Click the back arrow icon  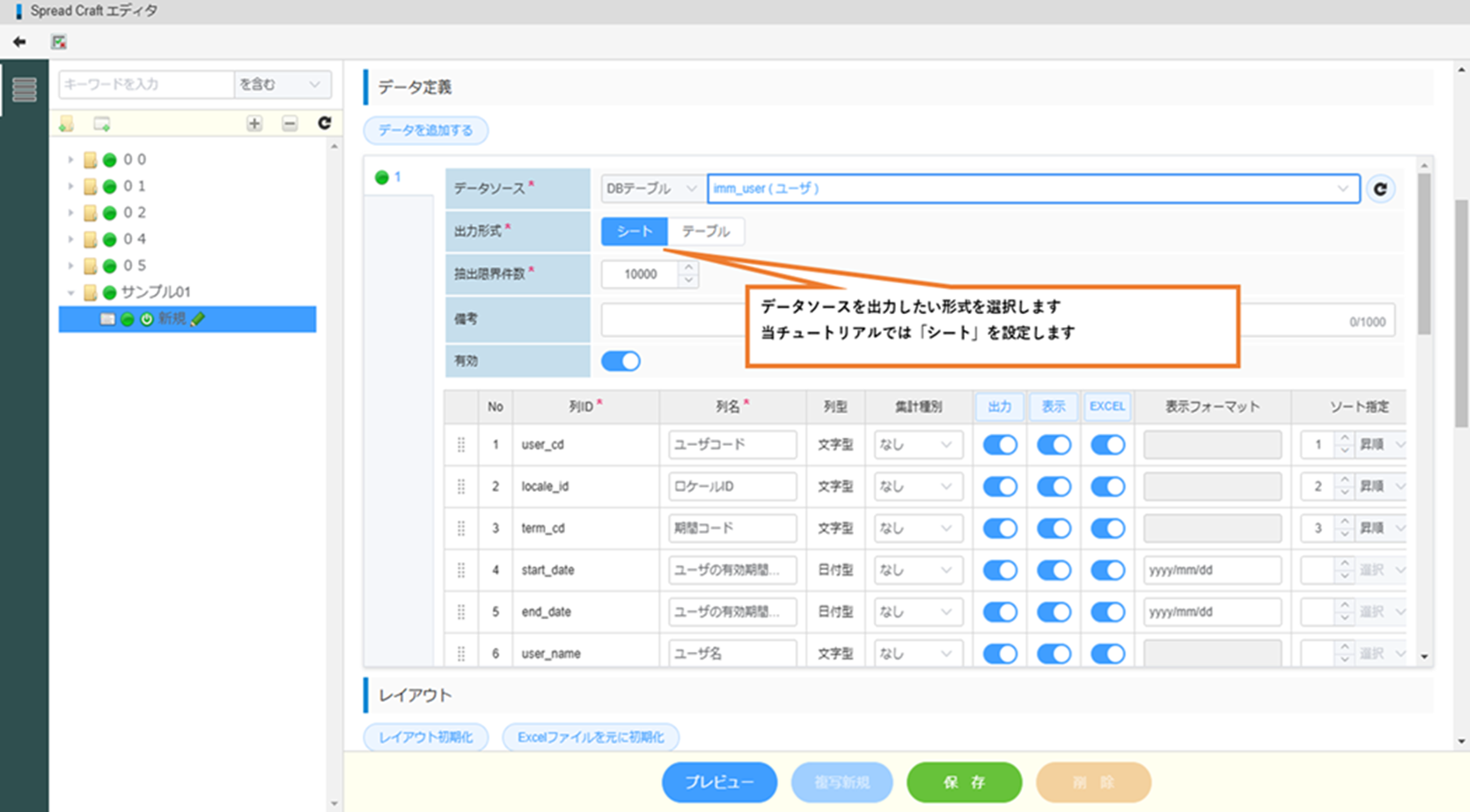pyautogui.click(x=19, y=42)
